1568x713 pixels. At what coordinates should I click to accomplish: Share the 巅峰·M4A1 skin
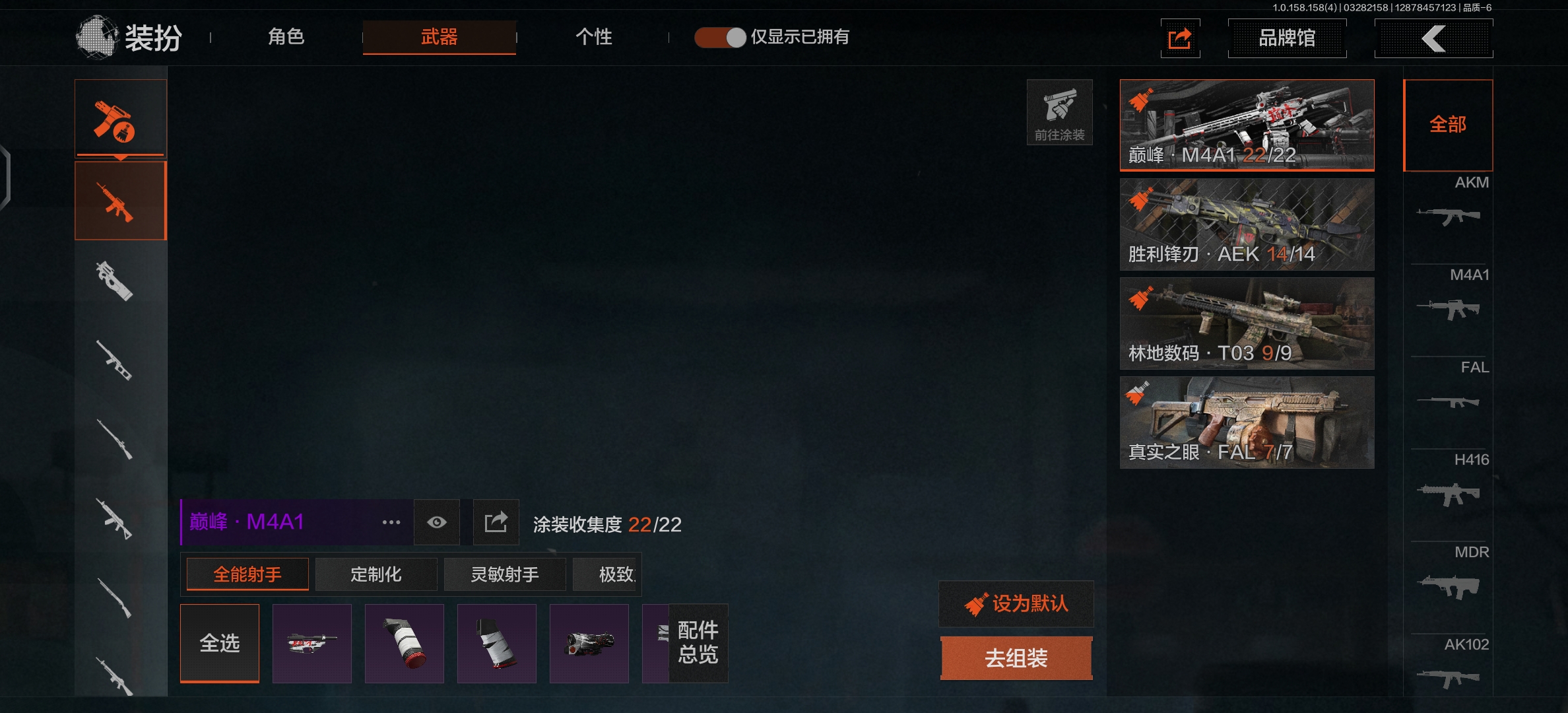pyautogui.click(x=496, y=522)
